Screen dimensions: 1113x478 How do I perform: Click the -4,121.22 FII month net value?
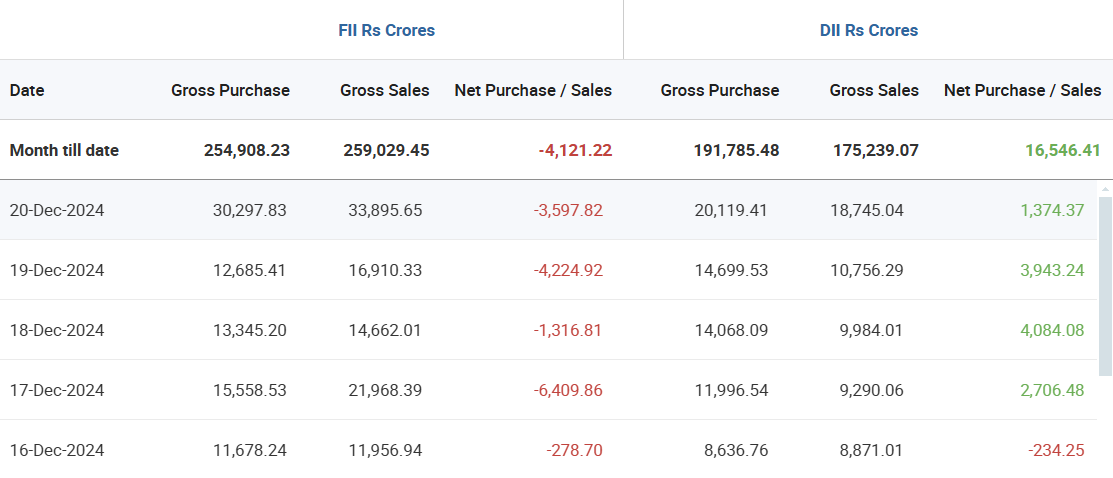point(575,150)
